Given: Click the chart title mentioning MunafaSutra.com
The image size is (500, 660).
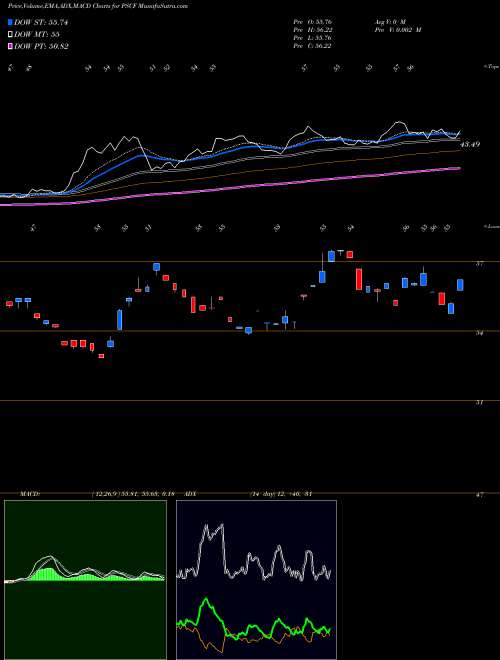Looking at the screenshot, I should pos(98,6).
